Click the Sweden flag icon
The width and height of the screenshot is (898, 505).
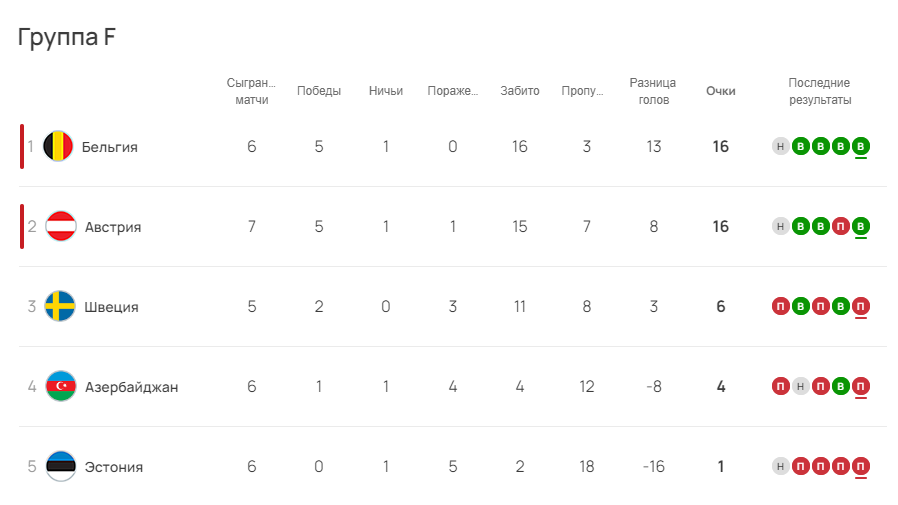[x=60, y=306]
